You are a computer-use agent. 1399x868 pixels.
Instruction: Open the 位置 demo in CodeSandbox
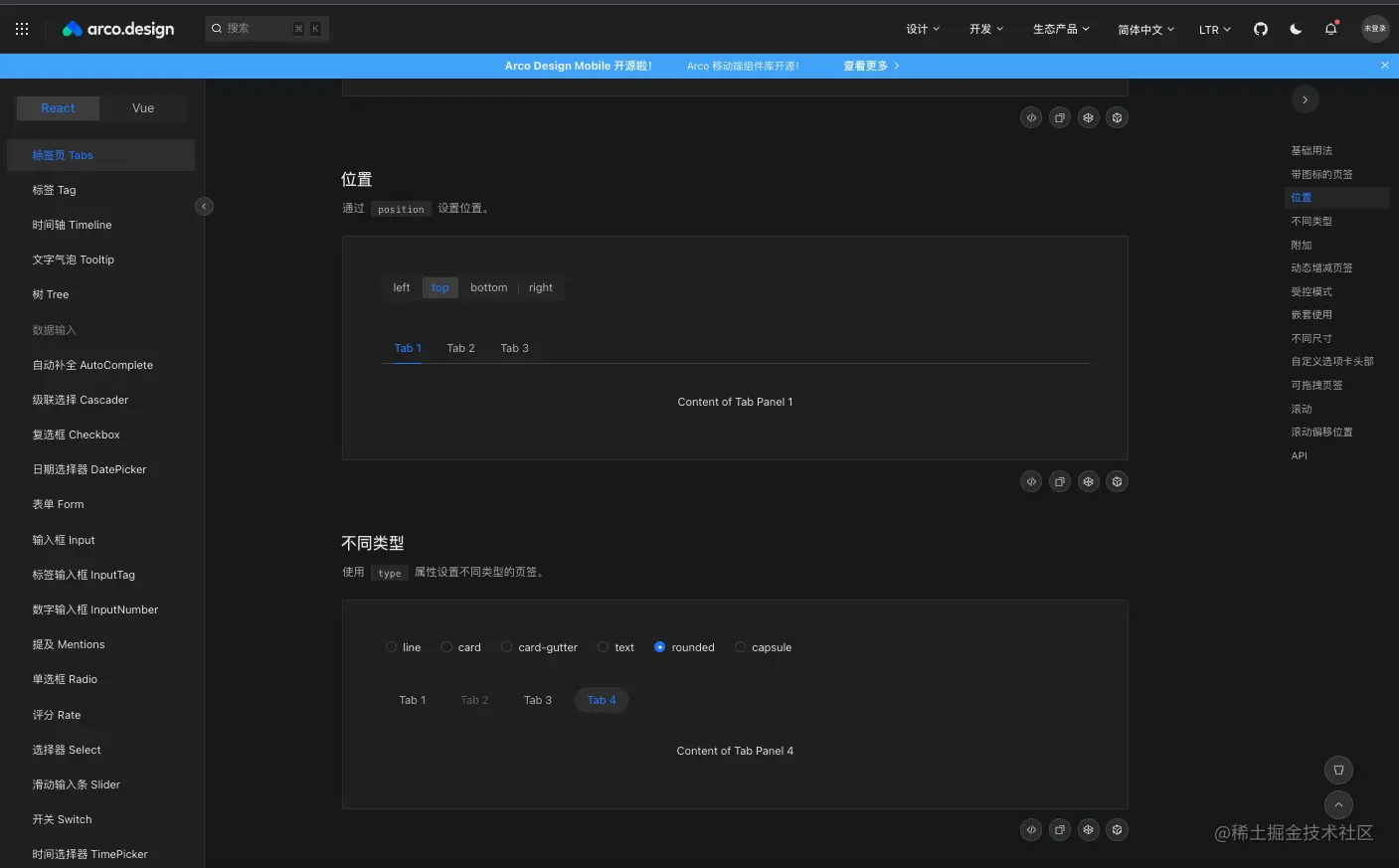pyautogui.click(x=1118, y=482)
